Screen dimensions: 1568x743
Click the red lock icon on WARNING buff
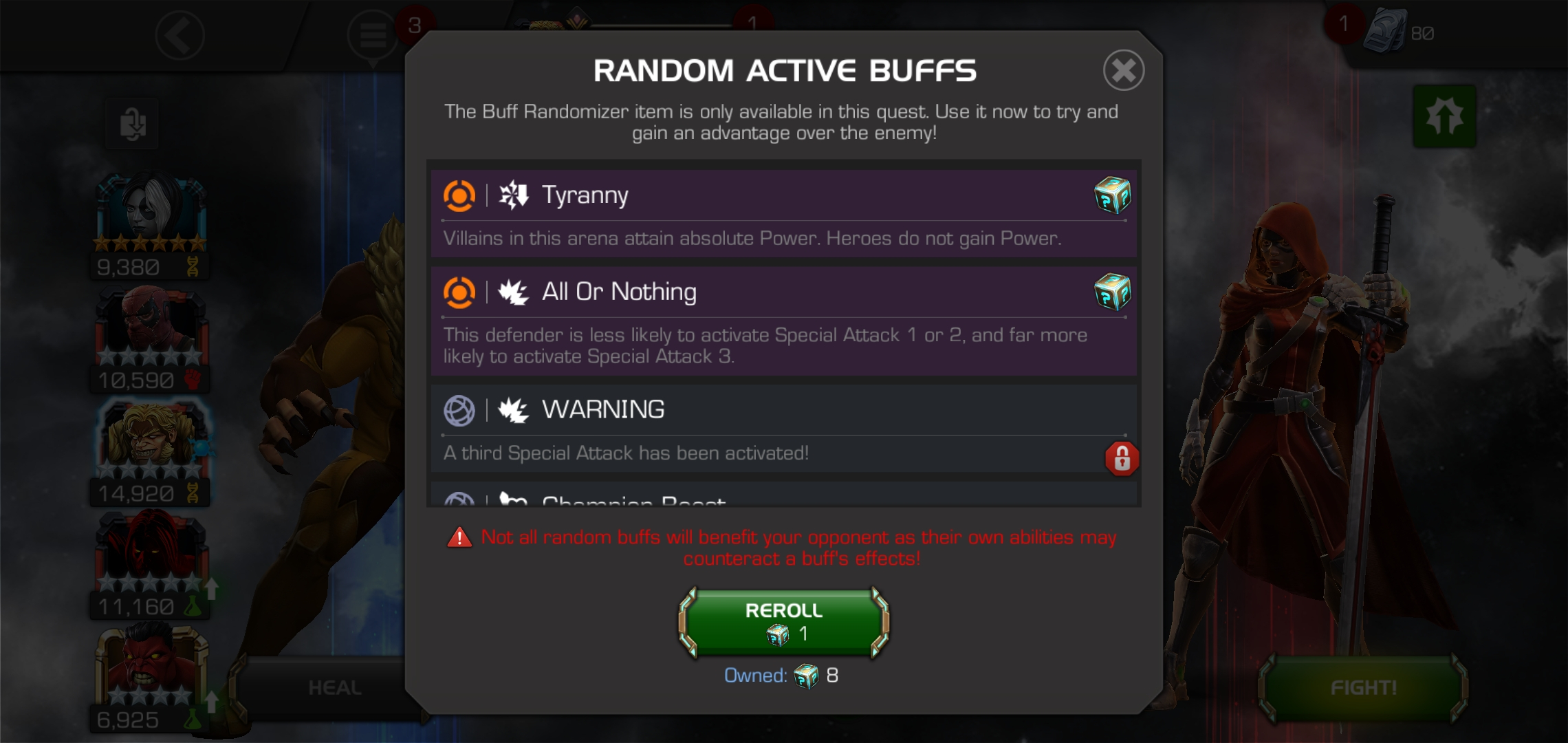(x=1122, y=458)
